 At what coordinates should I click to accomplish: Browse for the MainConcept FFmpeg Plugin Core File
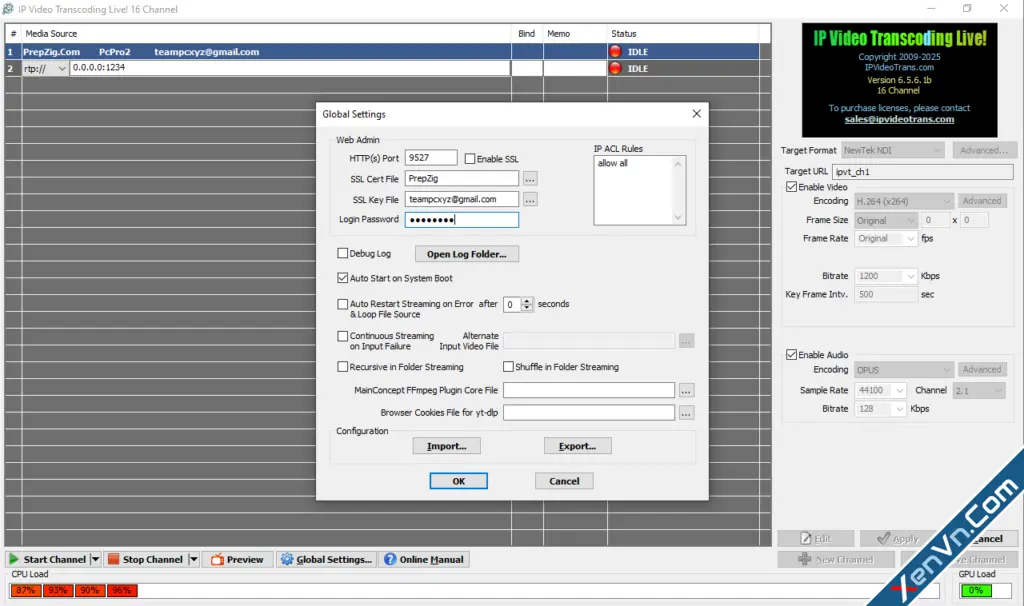(x=686, y=391)
